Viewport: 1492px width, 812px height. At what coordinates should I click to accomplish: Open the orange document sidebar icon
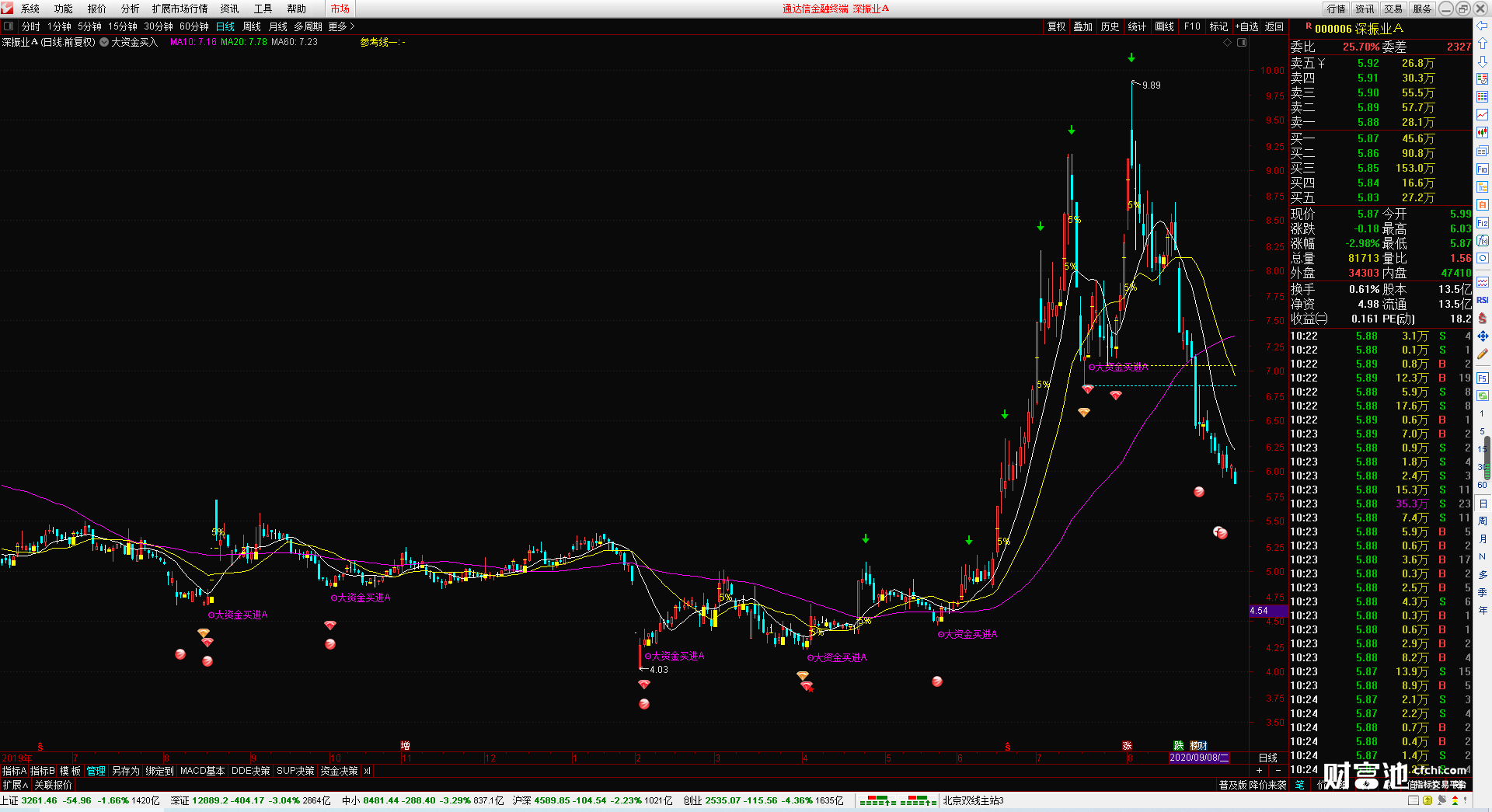click(1483, 205)
